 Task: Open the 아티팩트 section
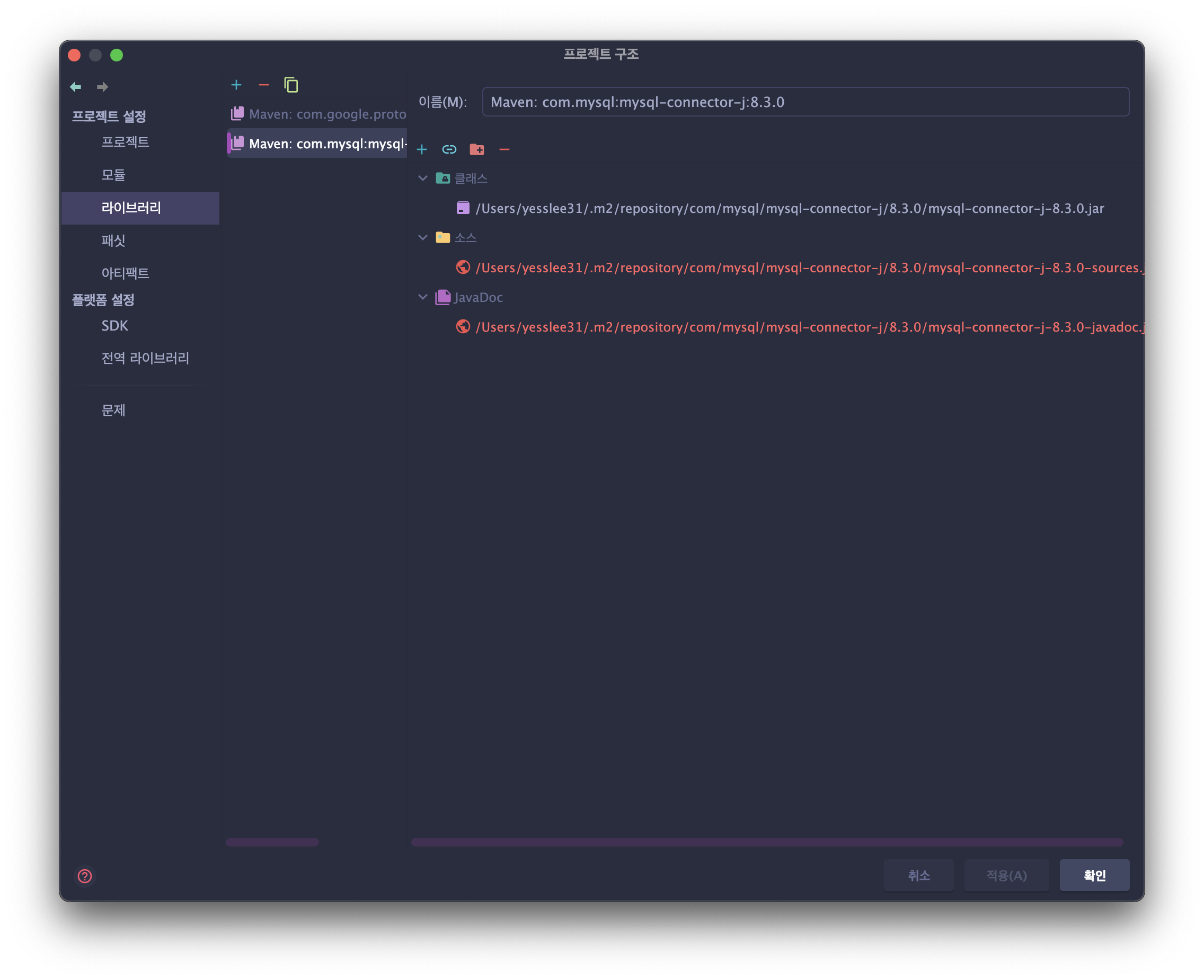pos(126,273)
